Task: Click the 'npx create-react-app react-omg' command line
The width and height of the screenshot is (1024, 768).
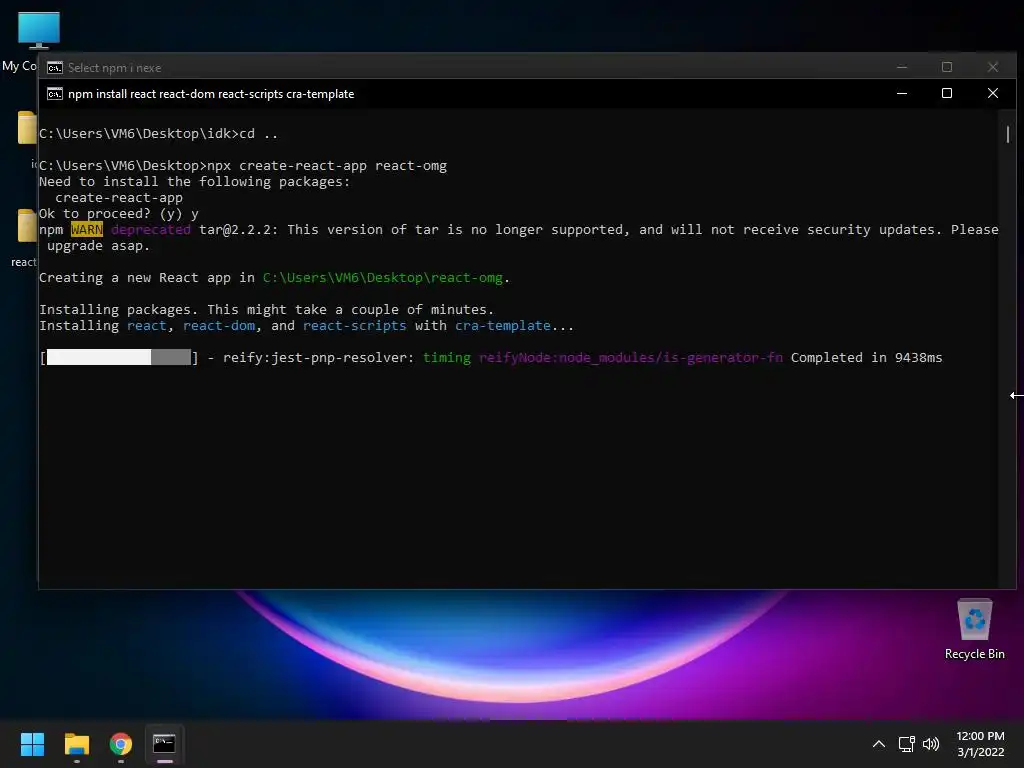Action: (x=327, y=165)
